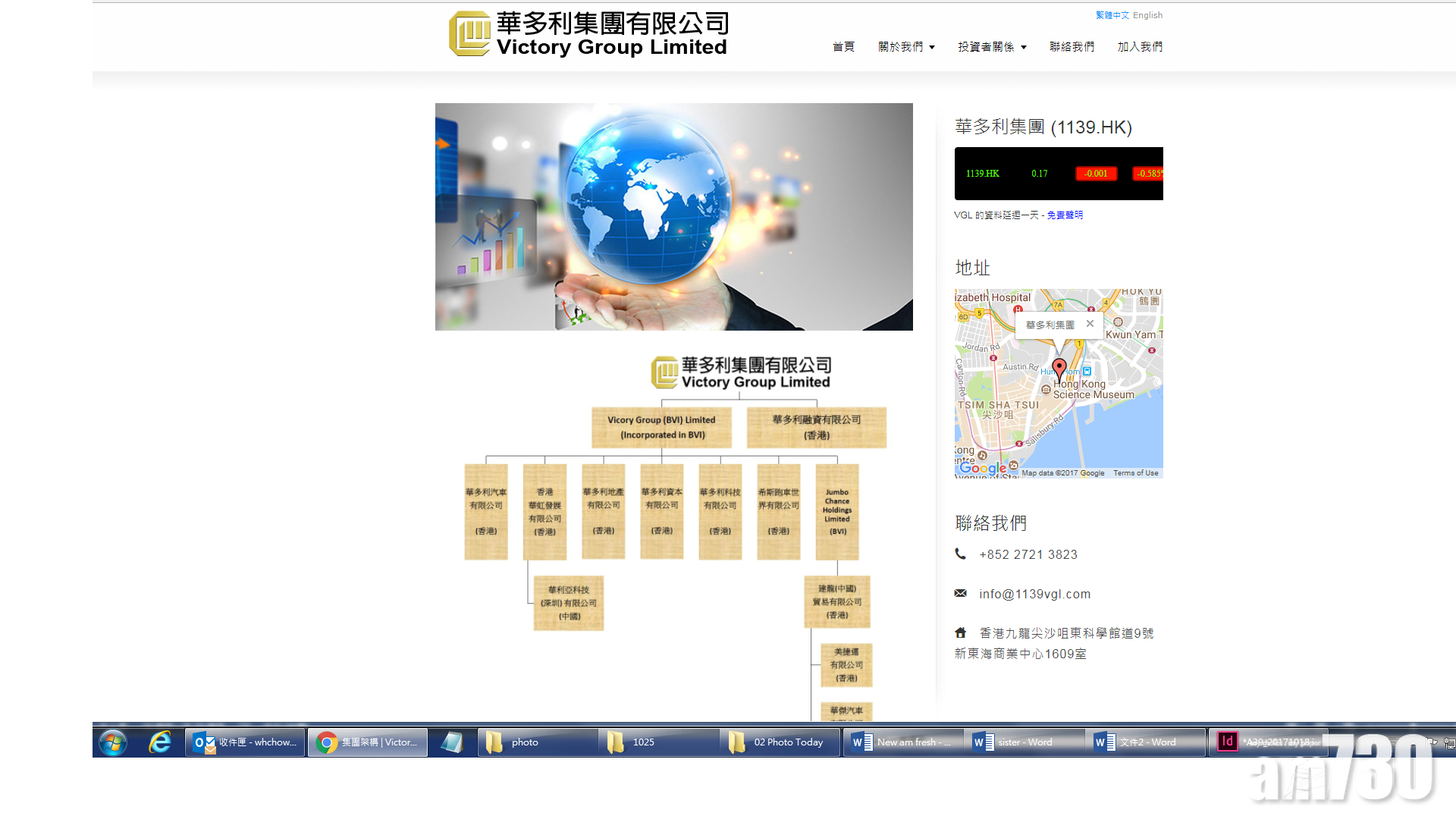This screenshot has width=1456, height=819.
Task: Close the 華多利集團 map info window
Action: click(x=1090, y=324)
